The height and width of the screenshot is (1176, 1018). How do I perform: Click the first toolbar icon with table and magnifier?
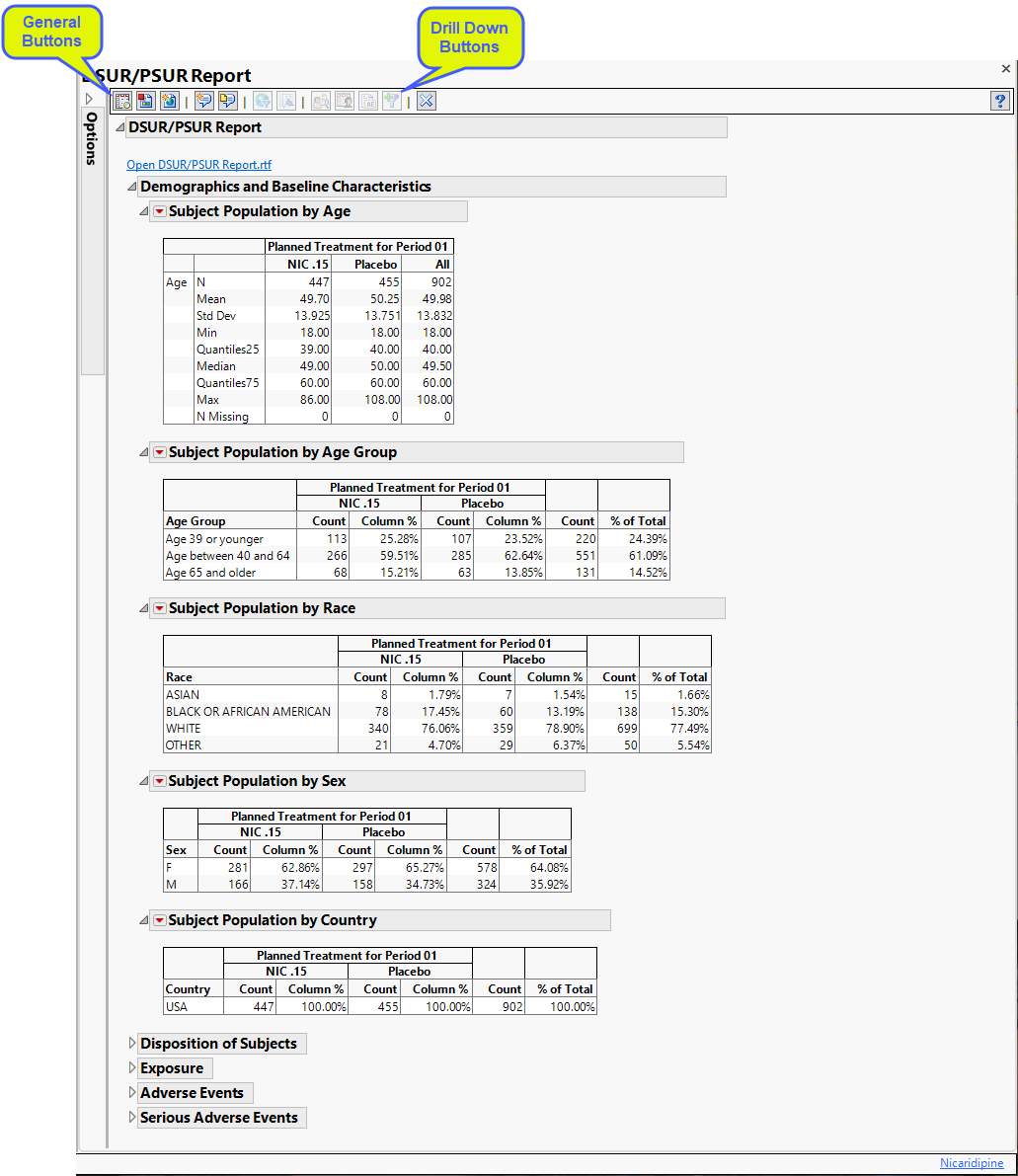[x=123, y=101]
